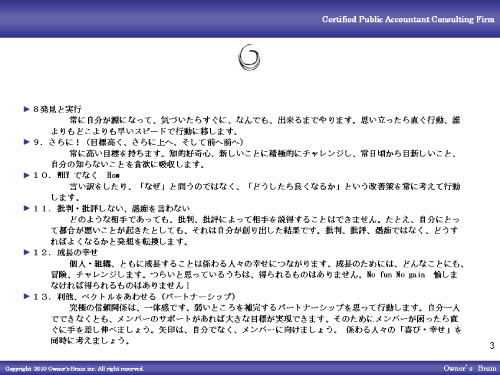Image resolution: width=500 pixels, height=375 pixels.
Task: Click the page number 3
Action: coord(492,346)
